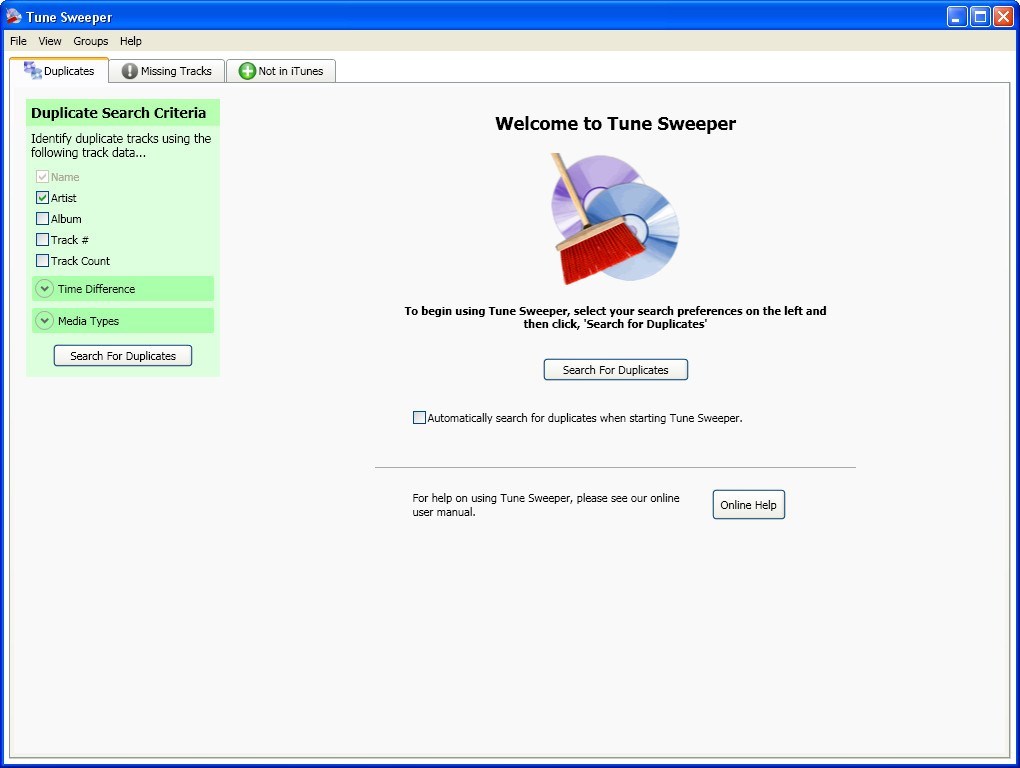Click the green plus Not in iTunes icon
The width and height of the screenshot is (1020, 768).
pyautogui.click(x=247, y=71)
